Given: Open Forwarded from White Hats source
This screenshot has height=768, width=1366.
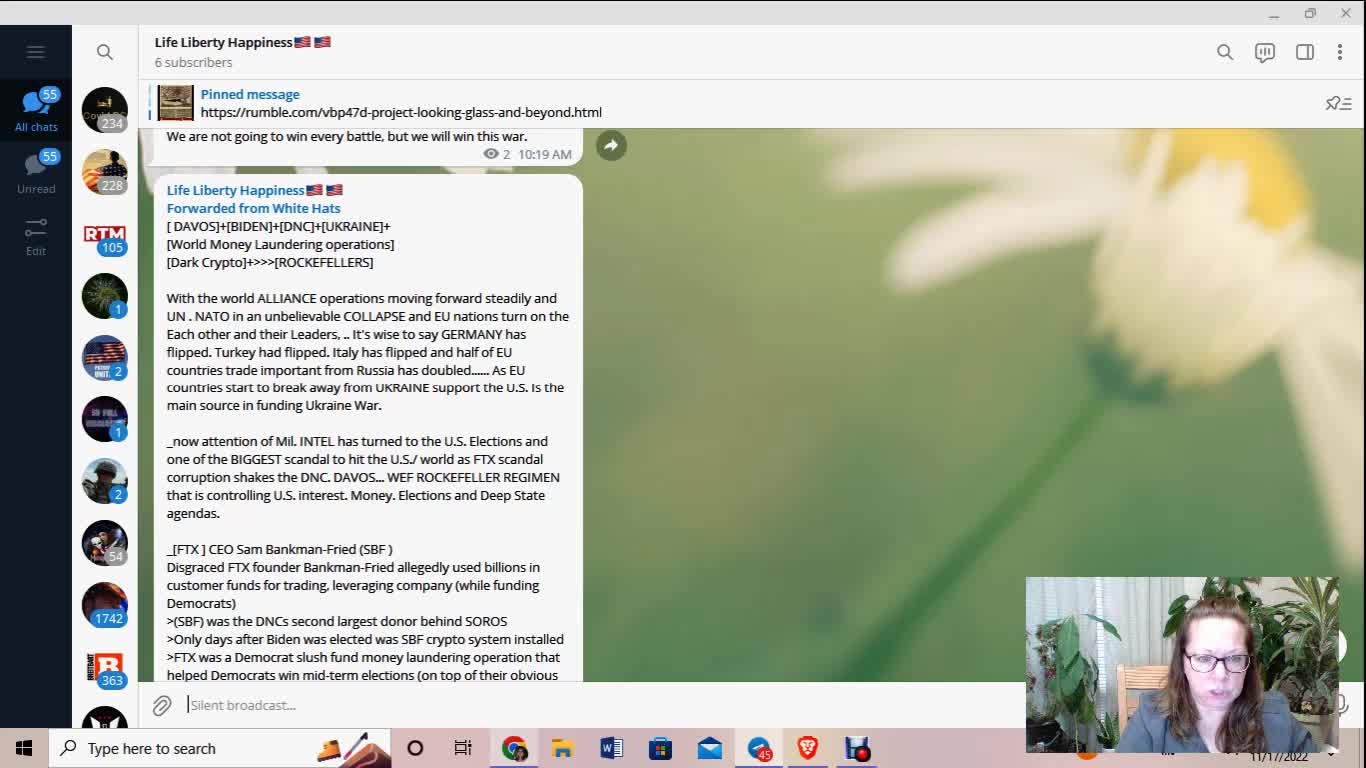Looking at the screenshot, I should click(253, 208).
